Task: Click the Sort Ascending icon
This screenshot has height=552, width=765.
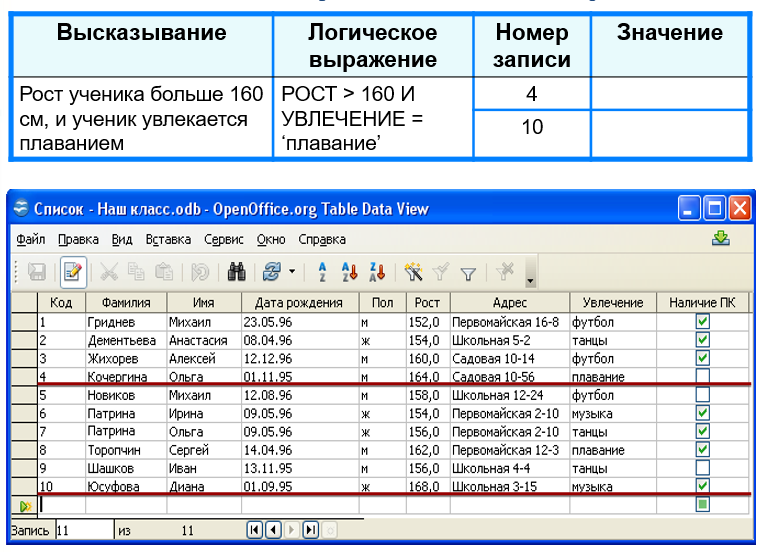Action: coord(322,272)
